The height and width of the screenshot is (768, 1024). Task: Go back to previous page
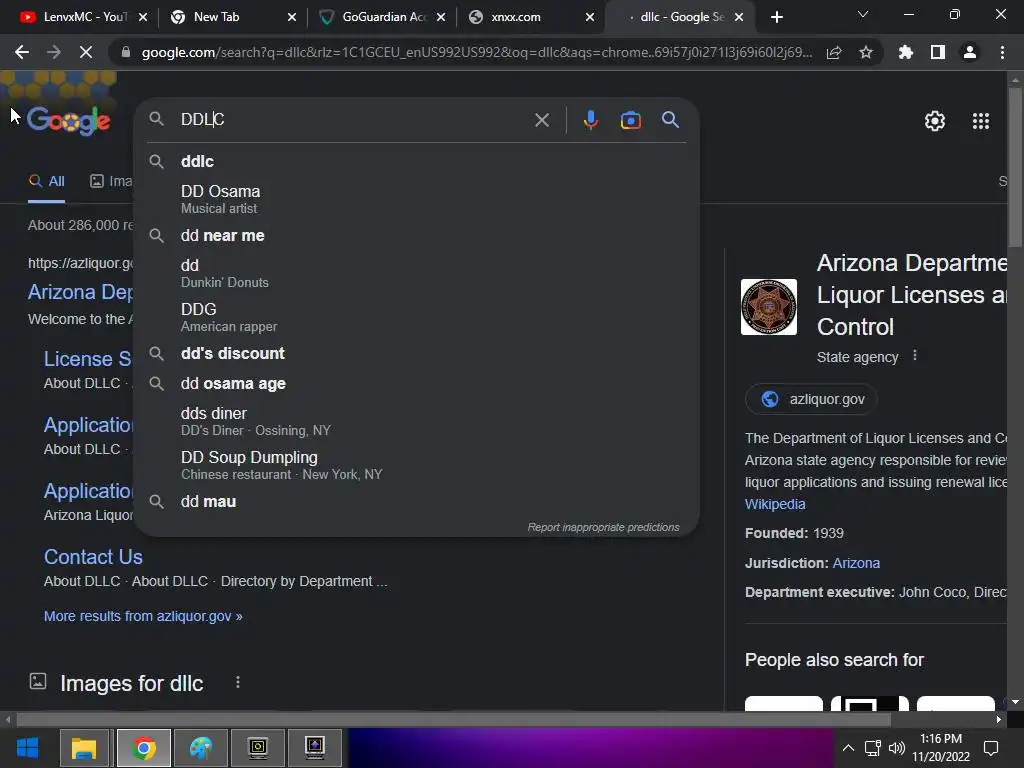[22, 52]
